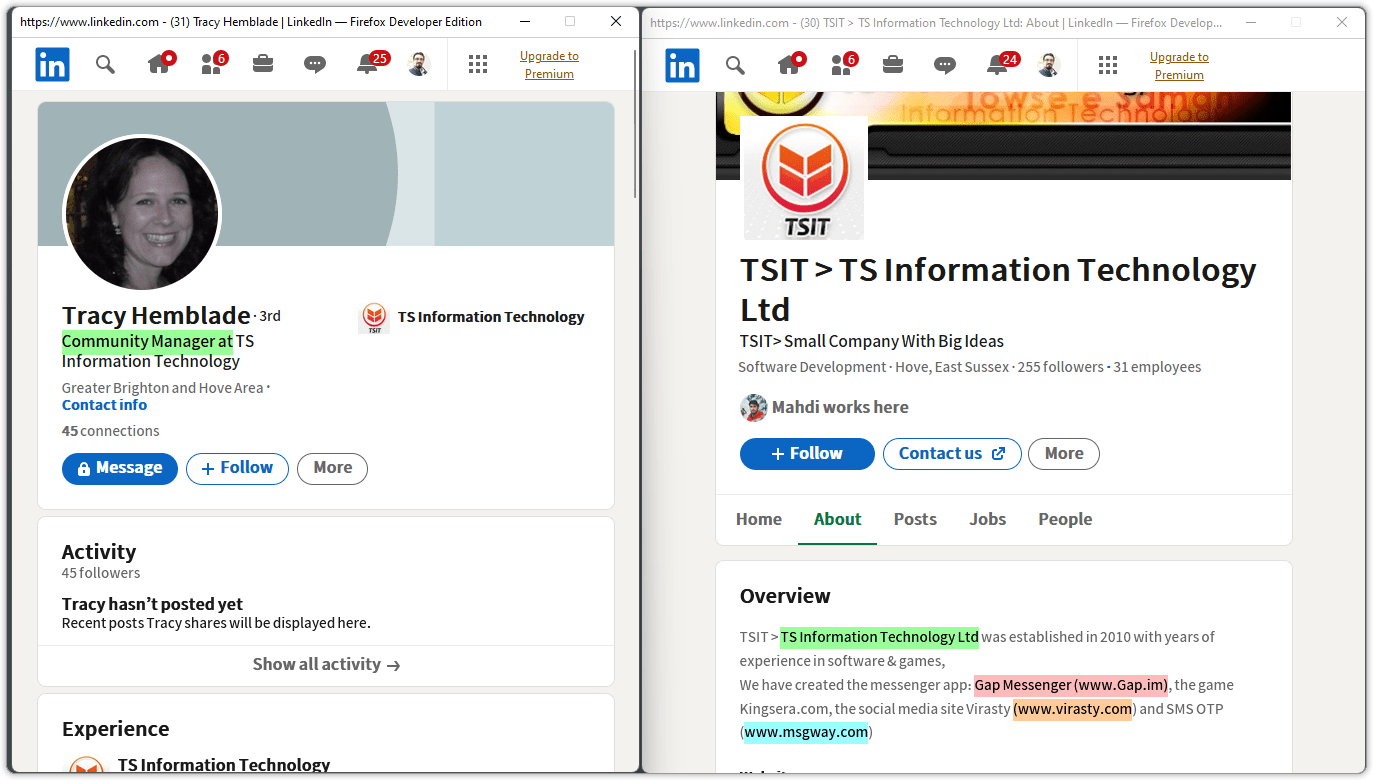The image size is (1373, 780).
Task: Follow Tracy Hemblade
Action: [x=237, y=468]
